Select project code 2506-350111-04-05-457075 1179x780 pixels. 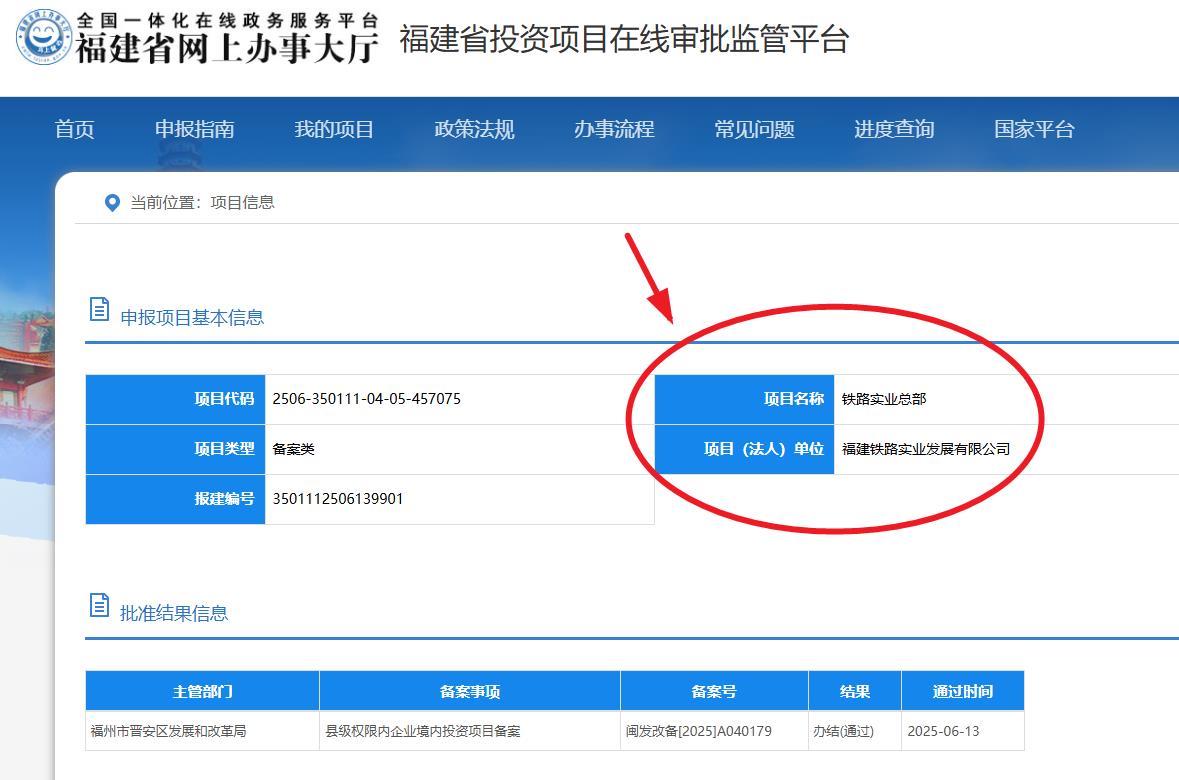coord(367,399)
